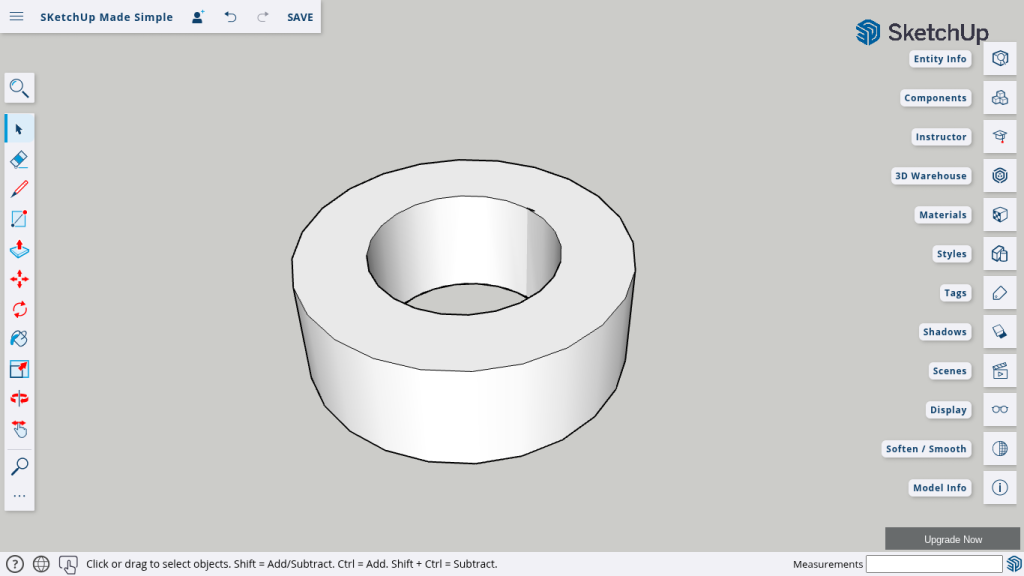The image size is (1024, 576).
Task: Click the Upgrade Now button
Action: click(952, 539)
